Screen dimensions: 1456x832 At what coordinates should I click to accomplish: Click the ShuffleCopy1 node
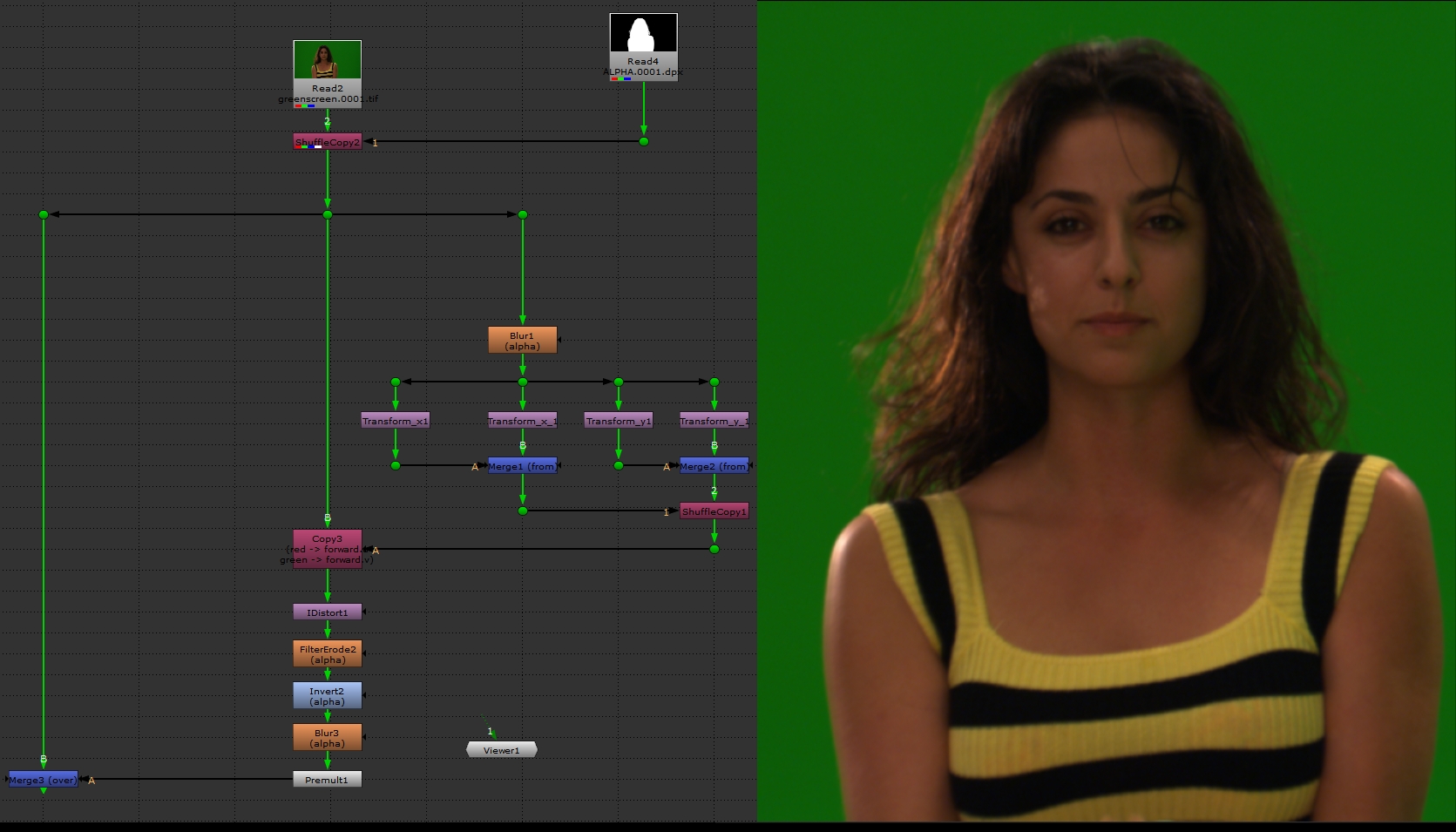[x=714, y=511]
